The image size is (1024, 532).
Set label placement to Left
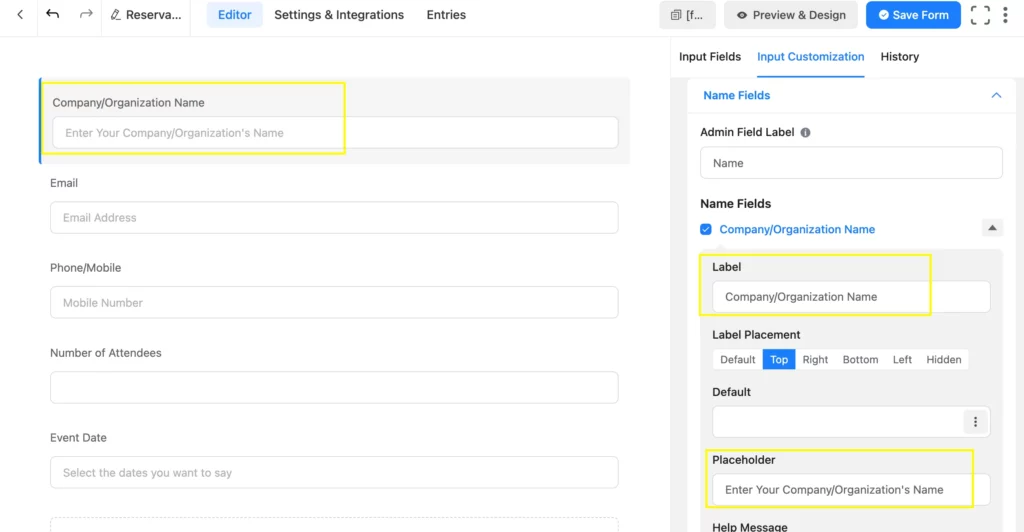click(902, 360)
